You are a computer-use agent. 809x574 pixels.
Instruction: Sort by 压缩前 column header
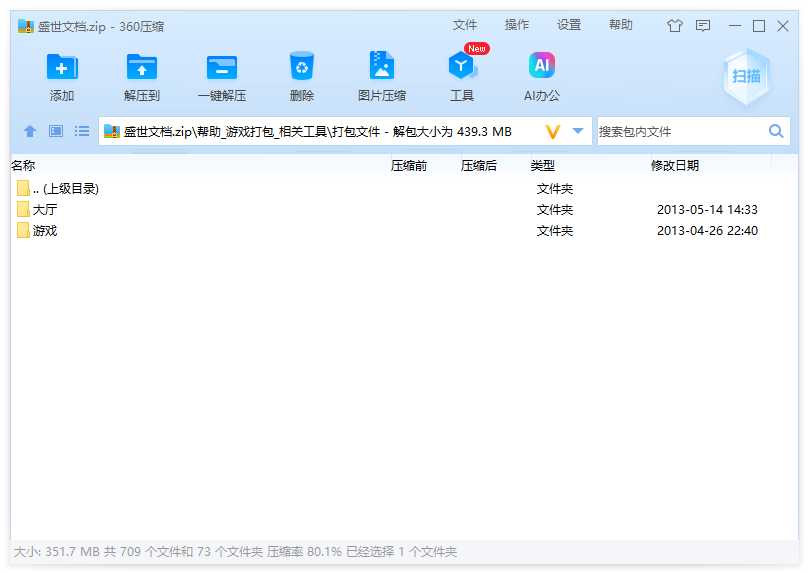tap(409, 166)
